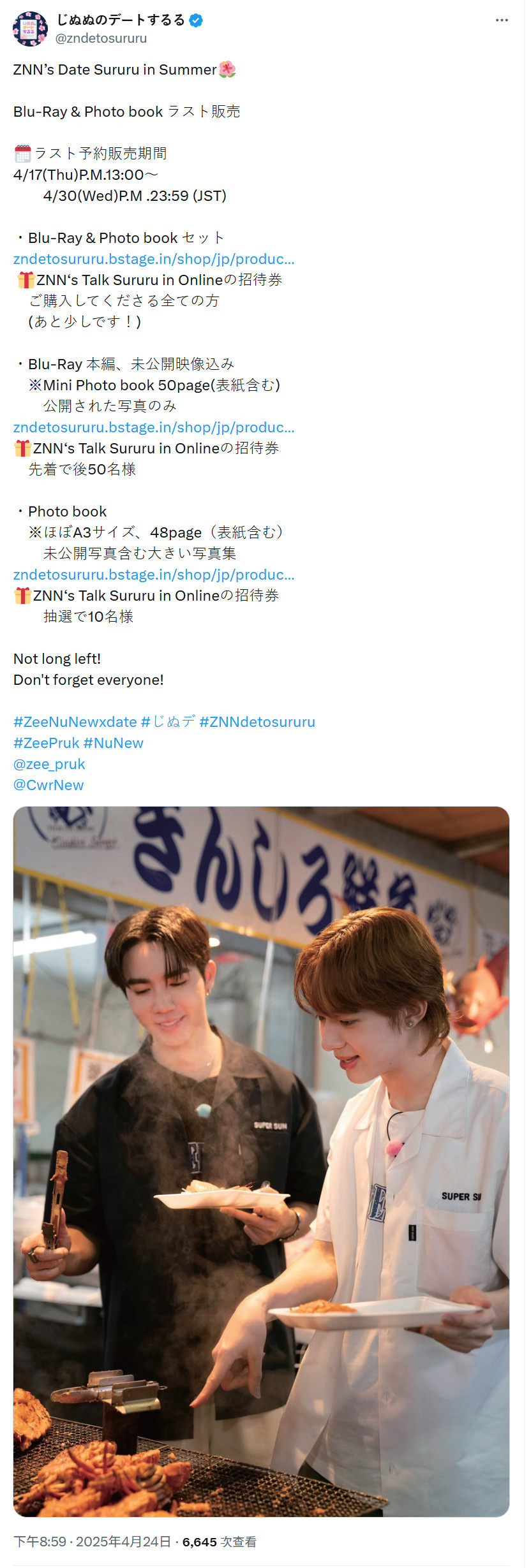This screenshot has height=1568, width=531.
Task: Open the @CwrNew mention
Action: (x=49, y=785)
